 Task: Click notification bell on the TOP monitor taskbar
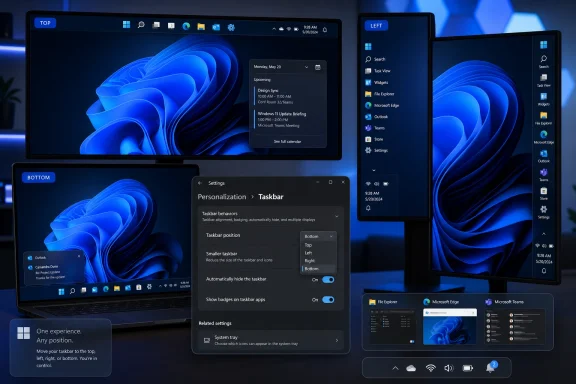[x=325, y=30]
